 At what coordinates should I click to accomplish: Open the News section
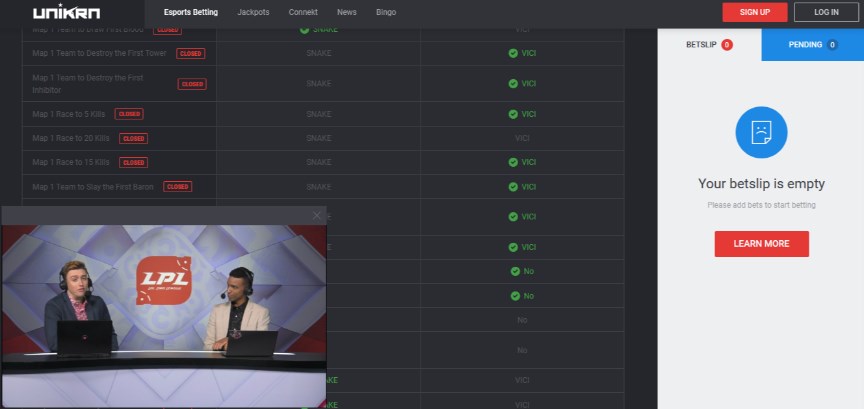coord(347,12)
